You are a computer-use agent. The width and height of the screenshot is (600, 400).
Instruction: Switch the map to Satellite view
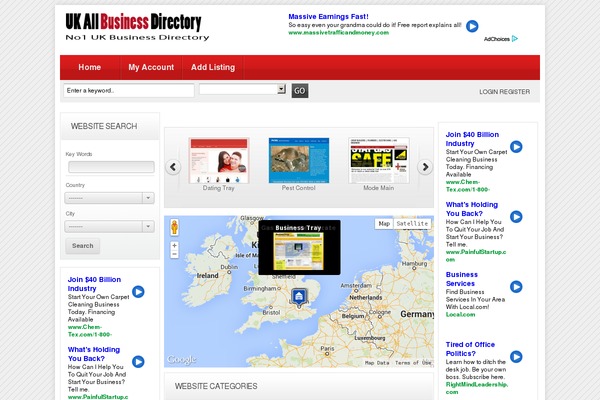[x=412, y=224]
